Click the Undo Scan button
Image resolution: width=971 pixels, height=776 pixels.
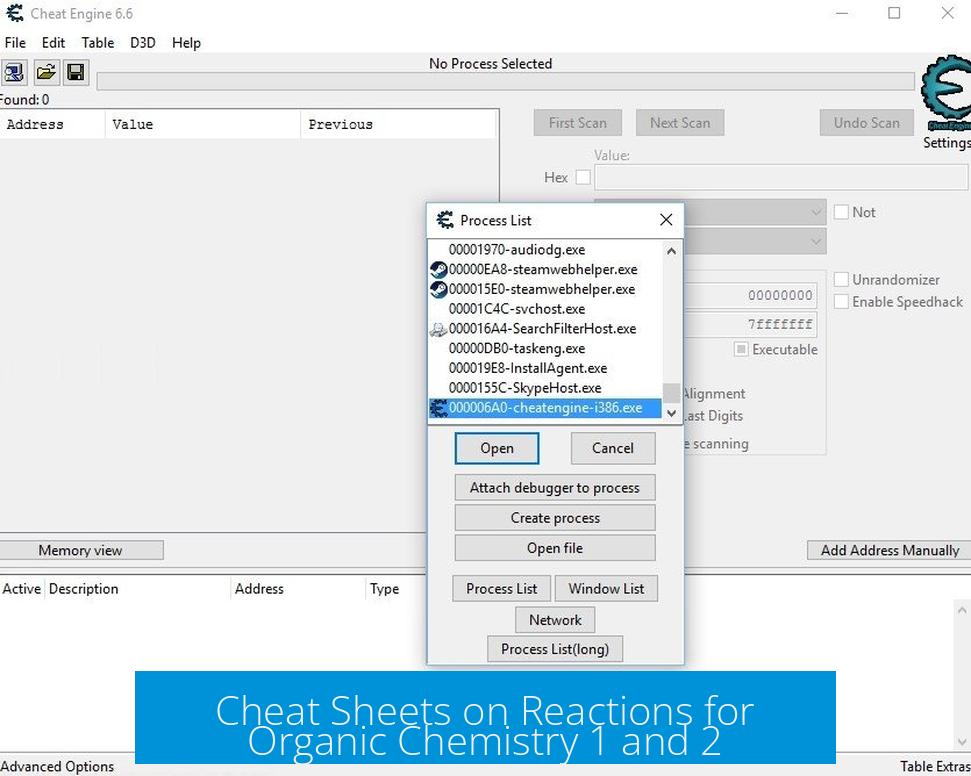click(x=867, y=123)
